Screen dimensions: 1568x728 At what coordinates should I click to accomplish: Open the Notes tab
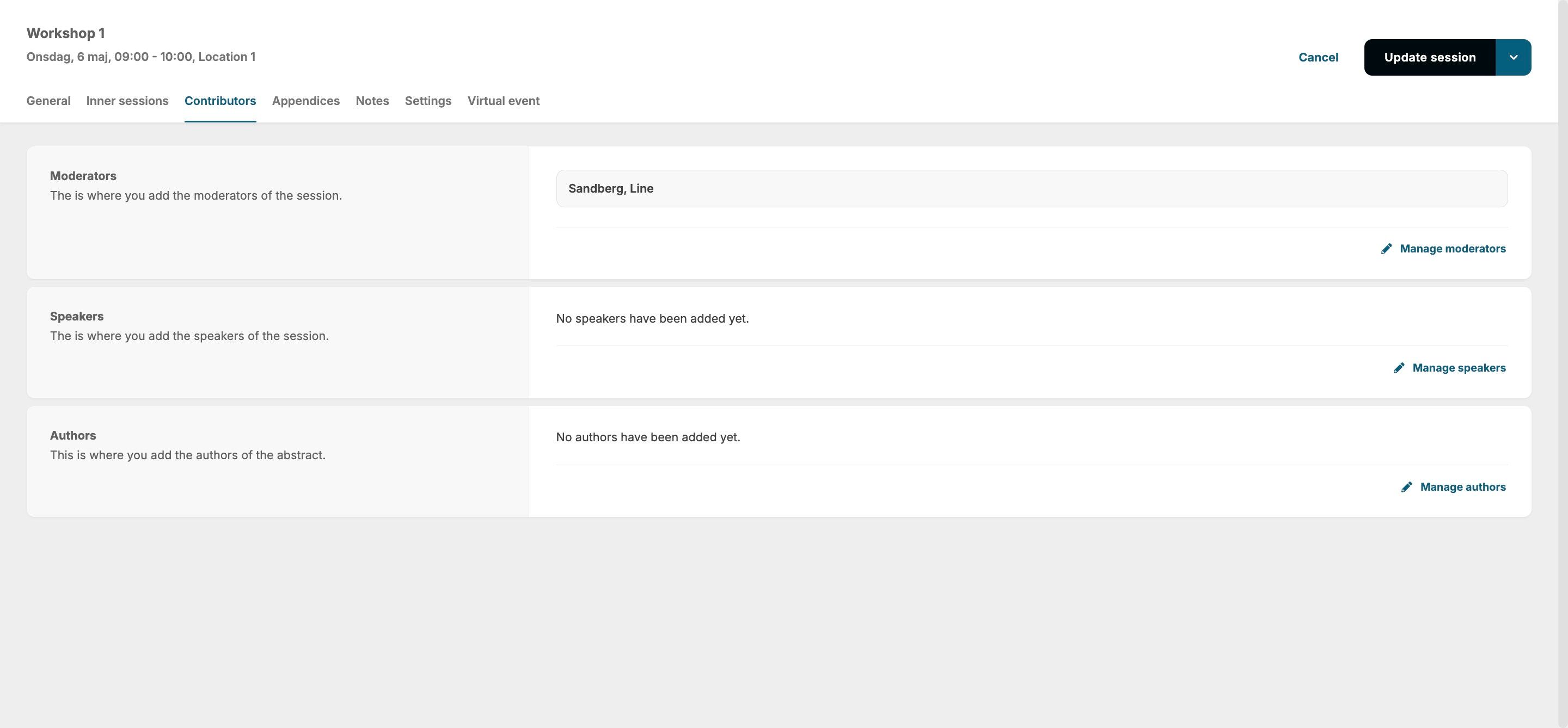coord(372,101)
